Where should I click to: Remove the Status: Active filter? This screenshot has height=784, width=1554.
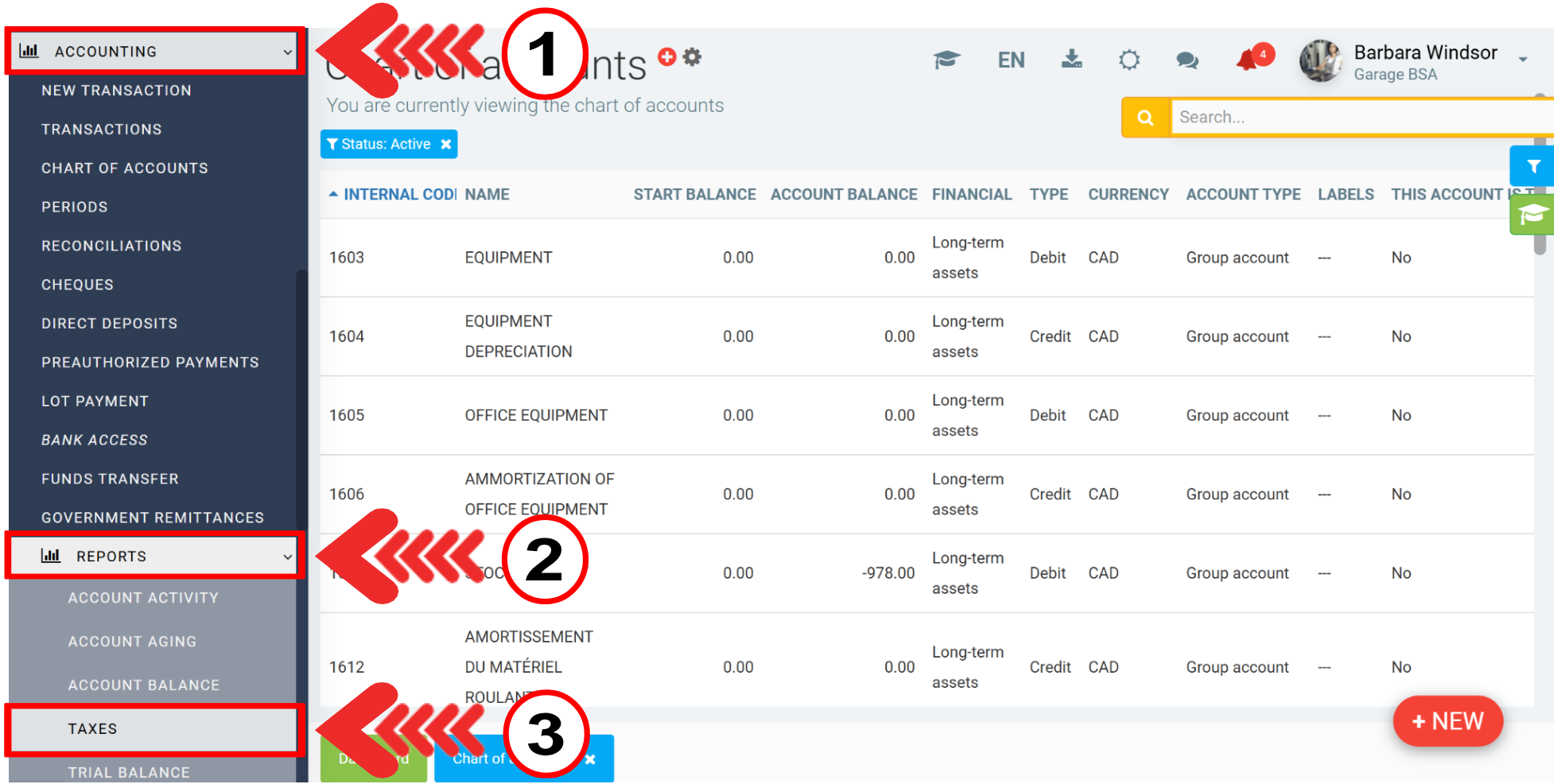click(446, 144)
